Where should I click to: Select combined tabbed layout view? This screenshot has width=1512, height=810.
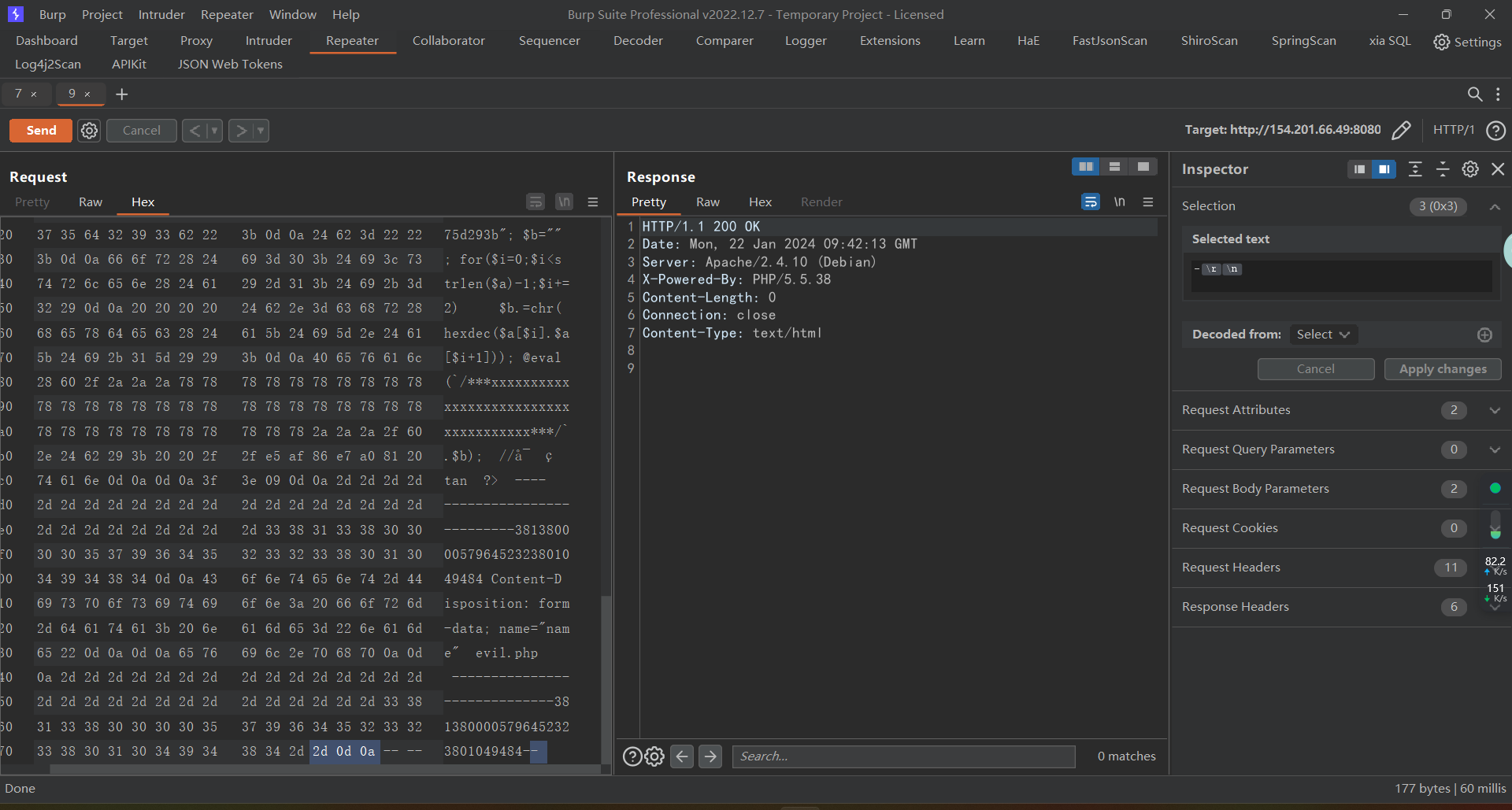1143,167
